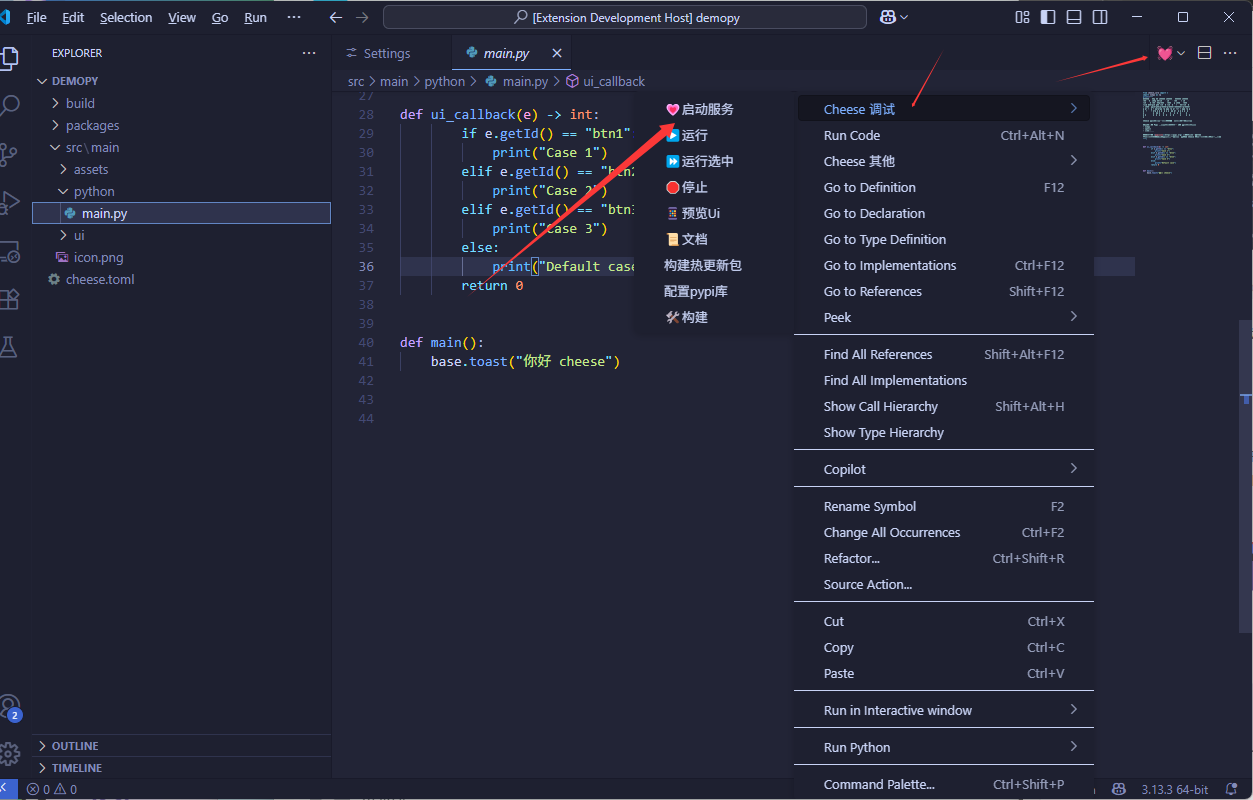Select the main.py editor tab
The width and height of the screenshot is (1253, 800).
(507, 53)
